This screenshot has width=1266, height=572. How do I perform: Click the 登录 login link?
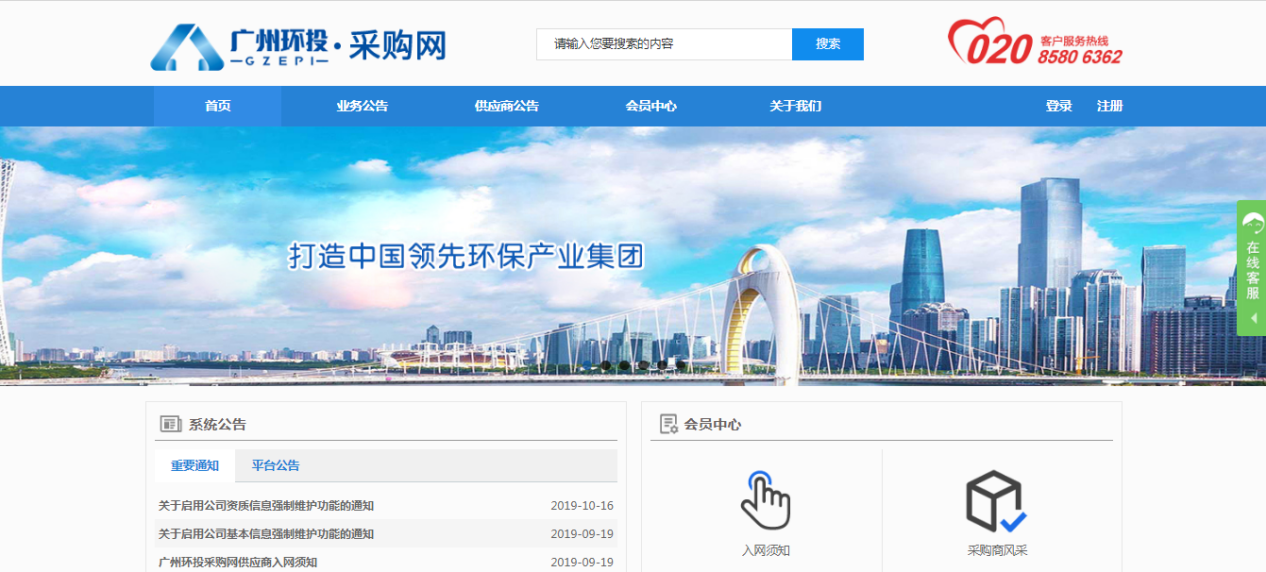tap(1059, 106)
